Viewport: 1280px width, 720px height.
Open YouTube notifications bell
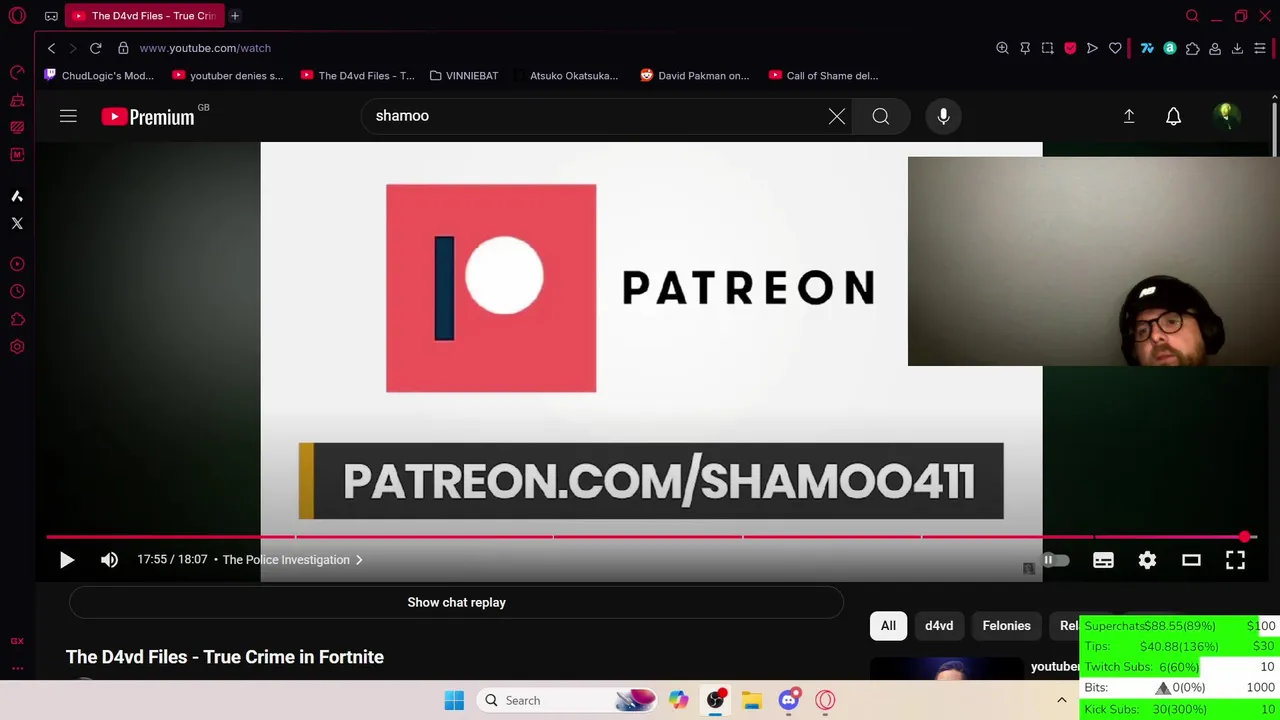click(x=1174, y=117)
